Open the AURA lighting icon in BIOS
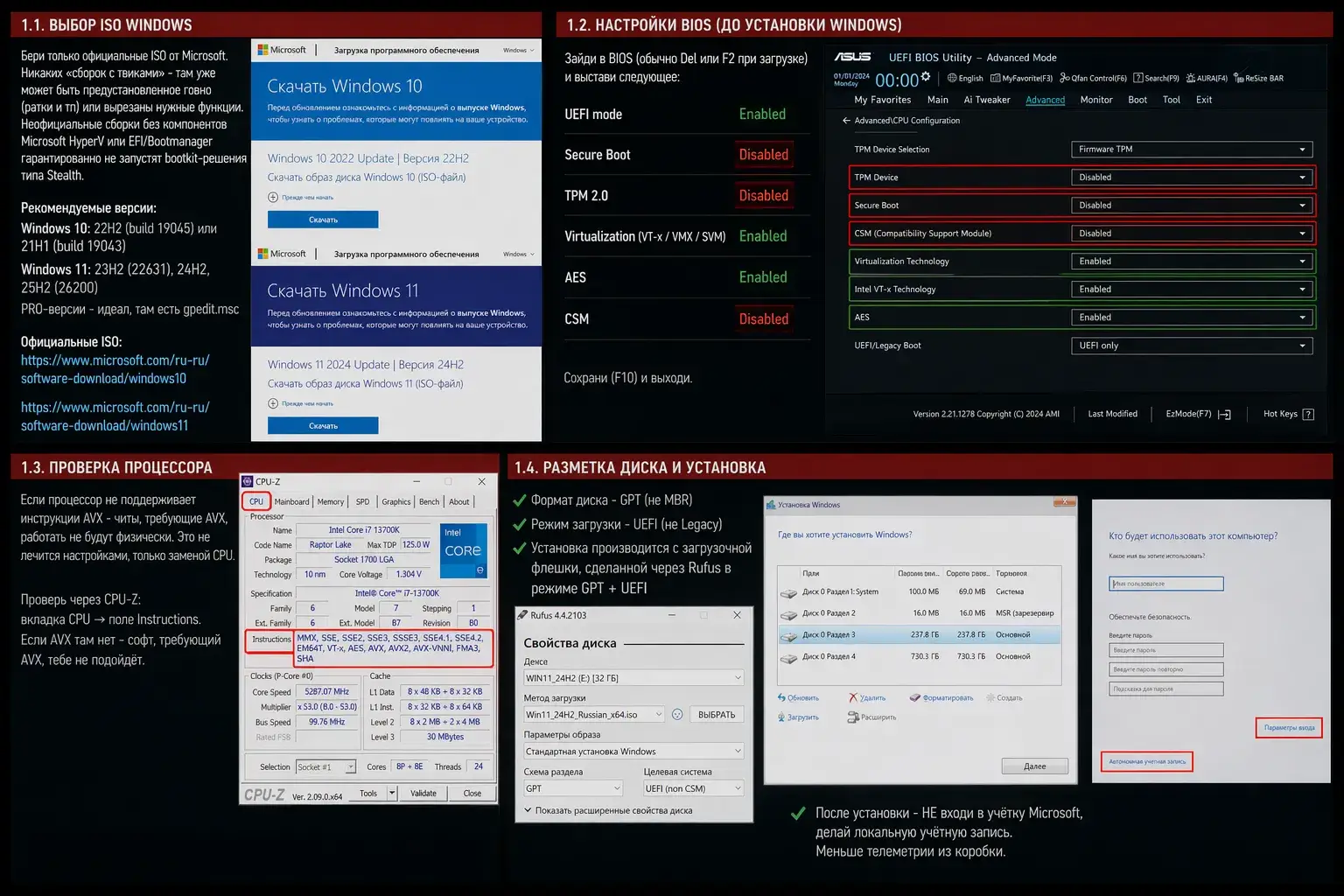 pyautogui.click(x=1191, y=79)
